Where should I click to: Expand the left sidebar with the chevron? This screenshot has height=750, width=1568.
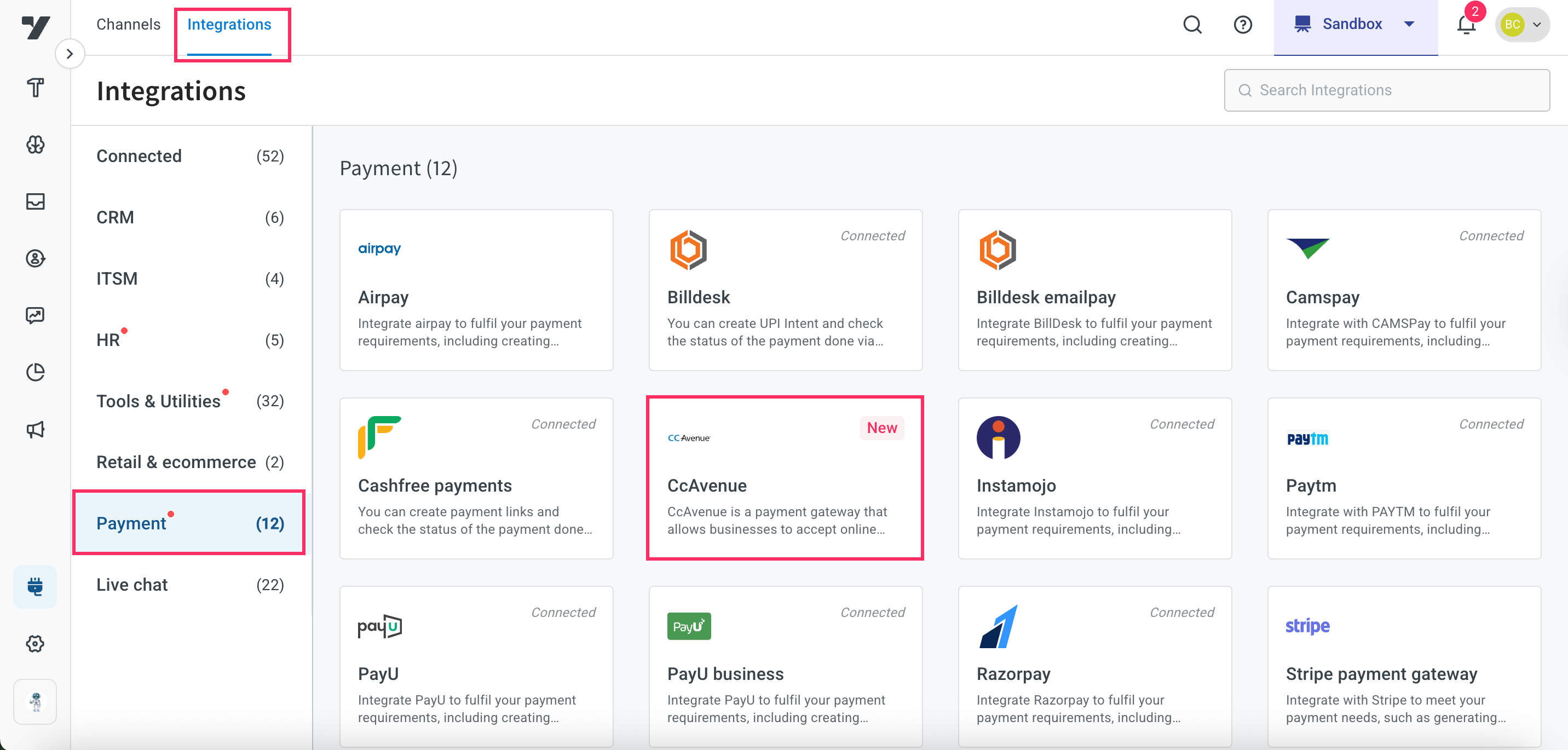tap(70, 54)
